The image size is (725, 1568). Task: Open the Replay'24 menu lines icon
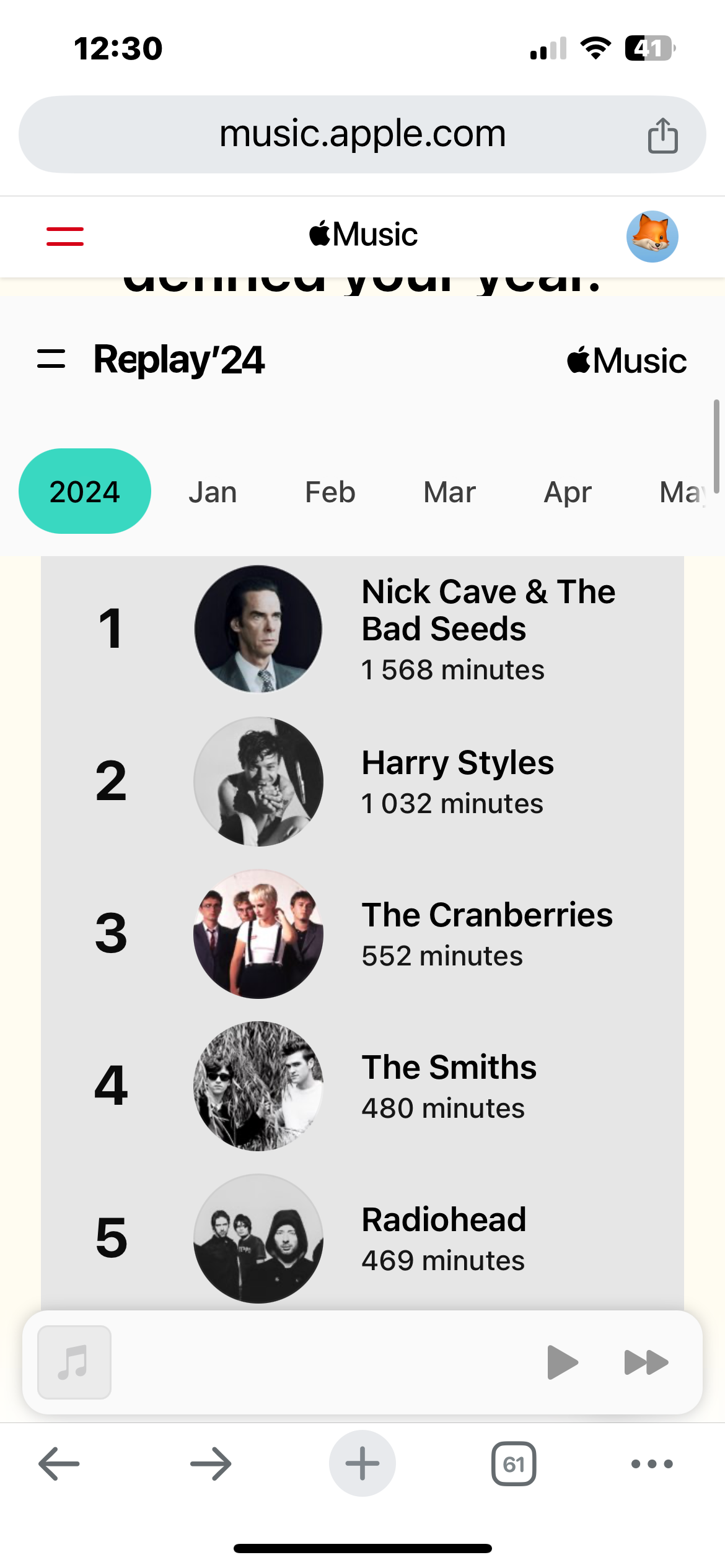pos(51,359)
